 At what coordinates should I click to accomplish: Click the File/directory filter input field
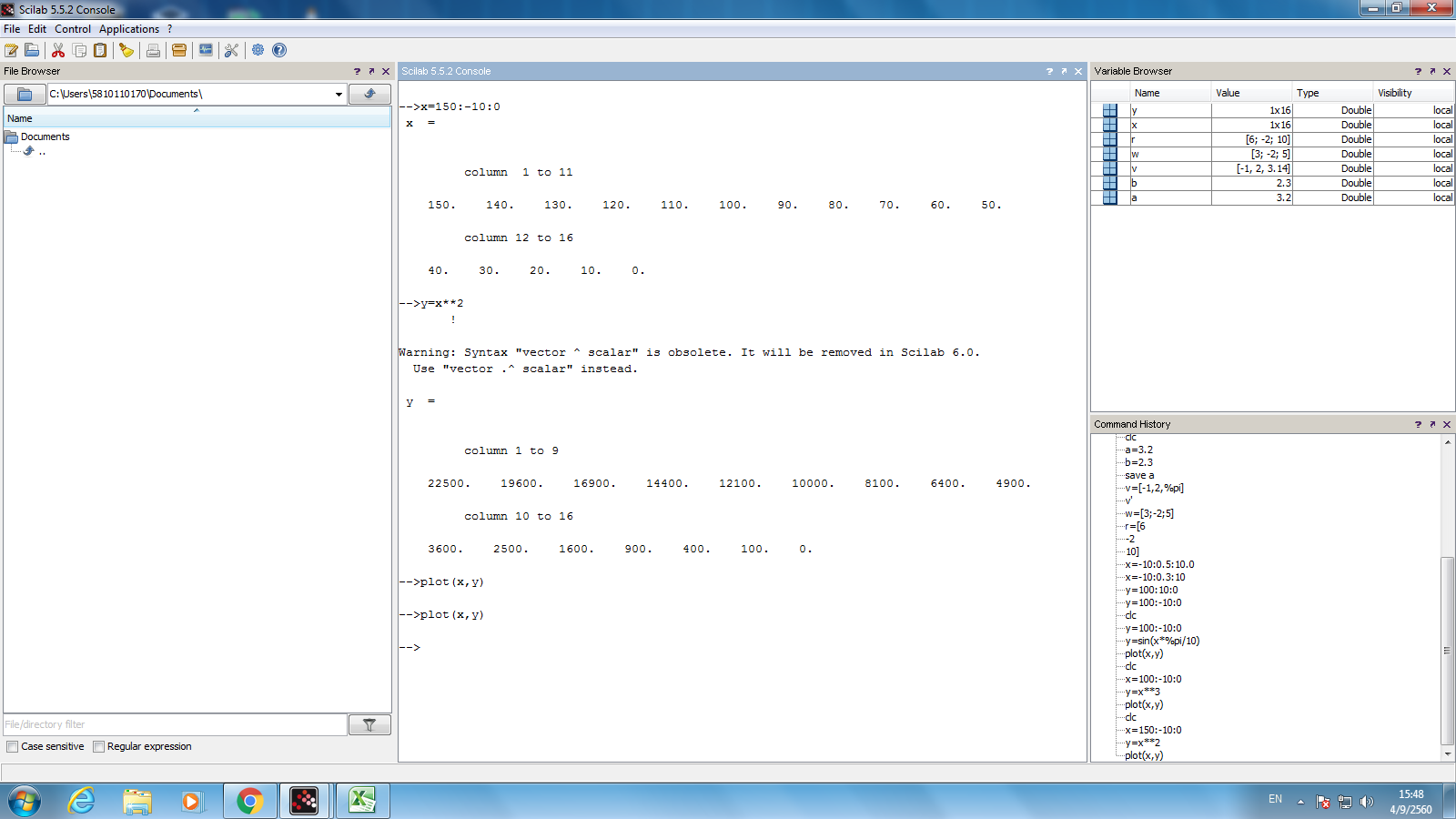[x=176, y=724]
